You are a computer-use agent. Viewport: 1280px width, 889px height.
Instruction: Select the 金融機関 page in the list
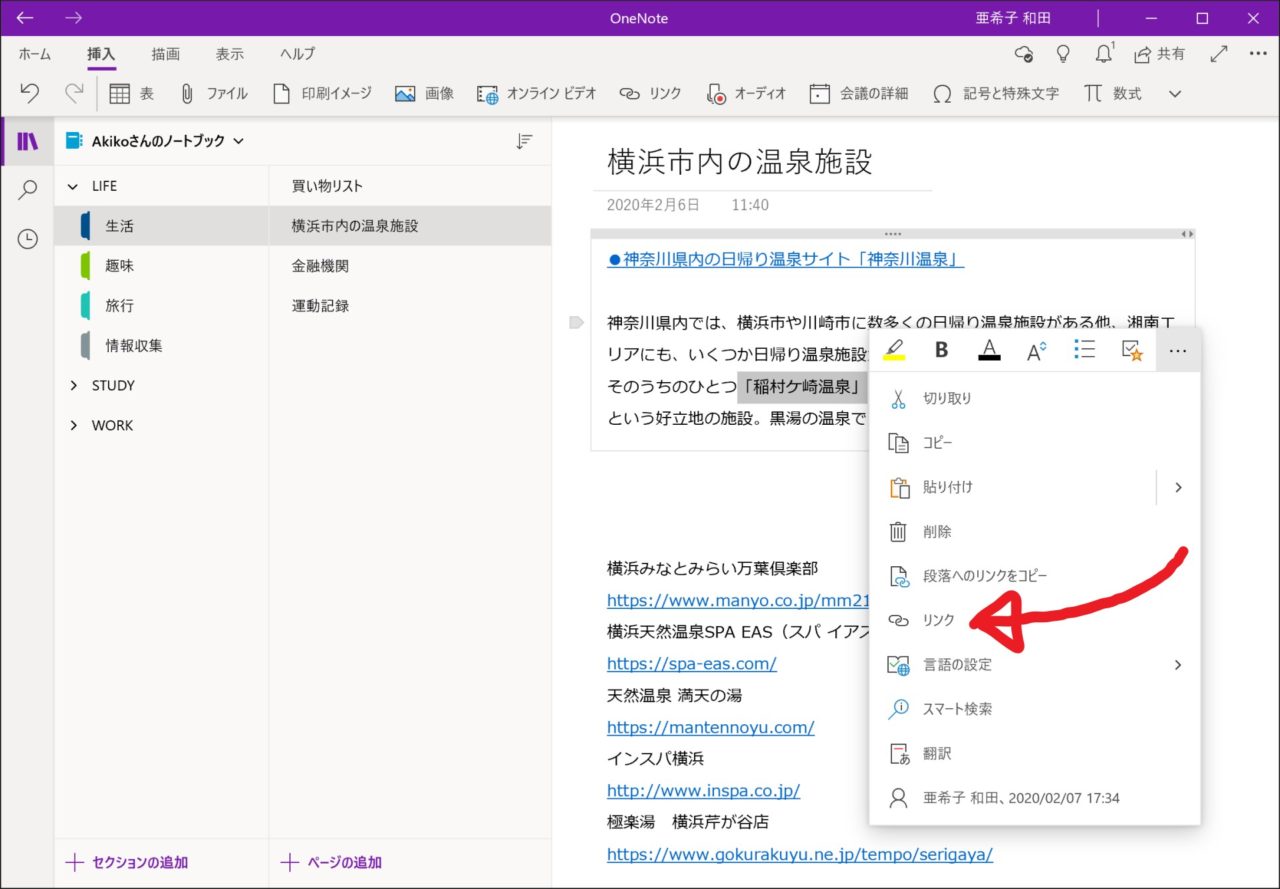320,266
